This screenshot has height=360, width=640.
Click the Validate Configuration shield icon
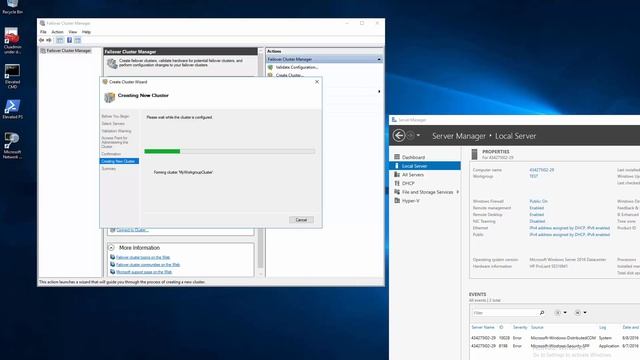pyautogui.click(x=270, y=67)
